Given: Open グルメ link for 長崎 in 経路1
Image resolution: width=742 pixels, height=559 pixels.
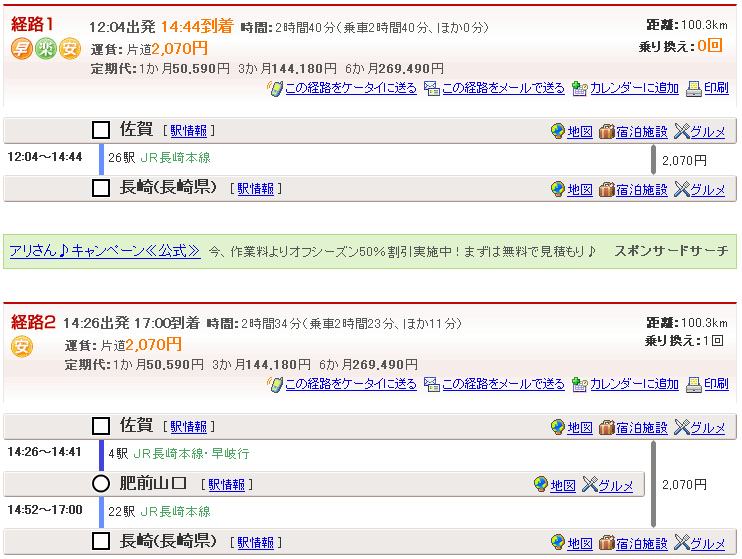Looking at the screenshot, I should (x=708, y=190).
